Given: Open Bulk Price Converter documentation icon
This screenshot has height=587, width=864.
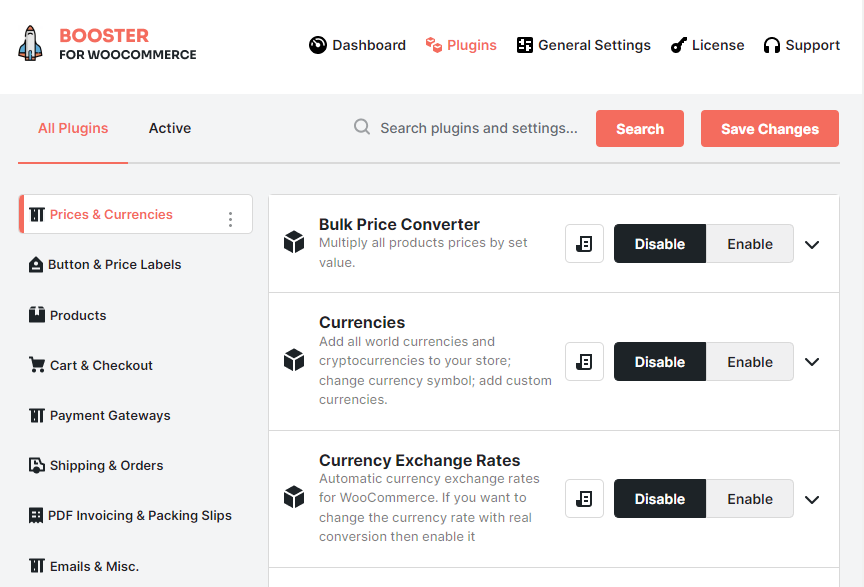Looking at the screenshot, I should (x=584, y=244).
